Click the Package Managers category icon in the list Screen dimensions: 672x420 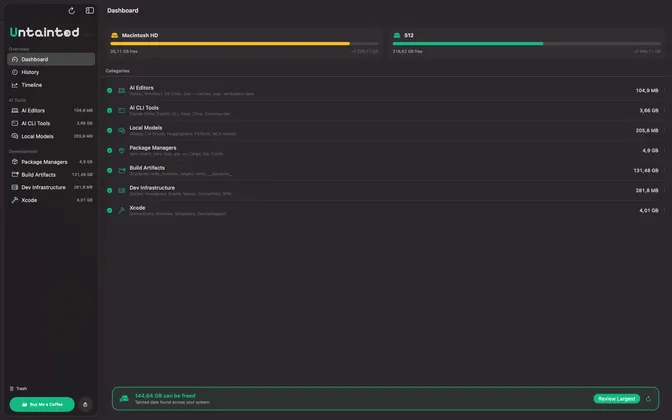click(x=122, y=150)
